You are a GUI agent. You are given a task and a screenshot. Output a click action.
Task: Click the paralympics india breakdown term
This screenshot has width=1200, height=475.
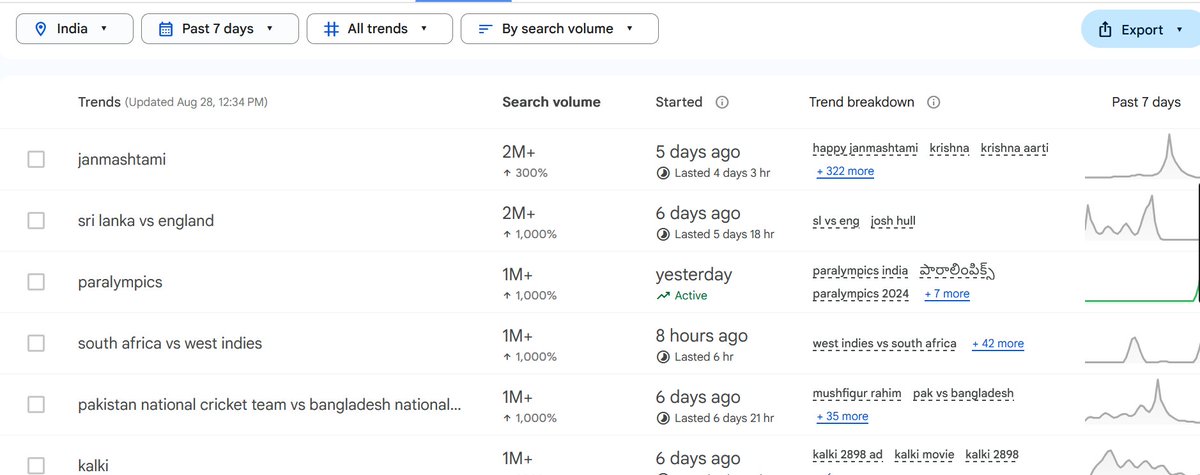tap(860, 271)
